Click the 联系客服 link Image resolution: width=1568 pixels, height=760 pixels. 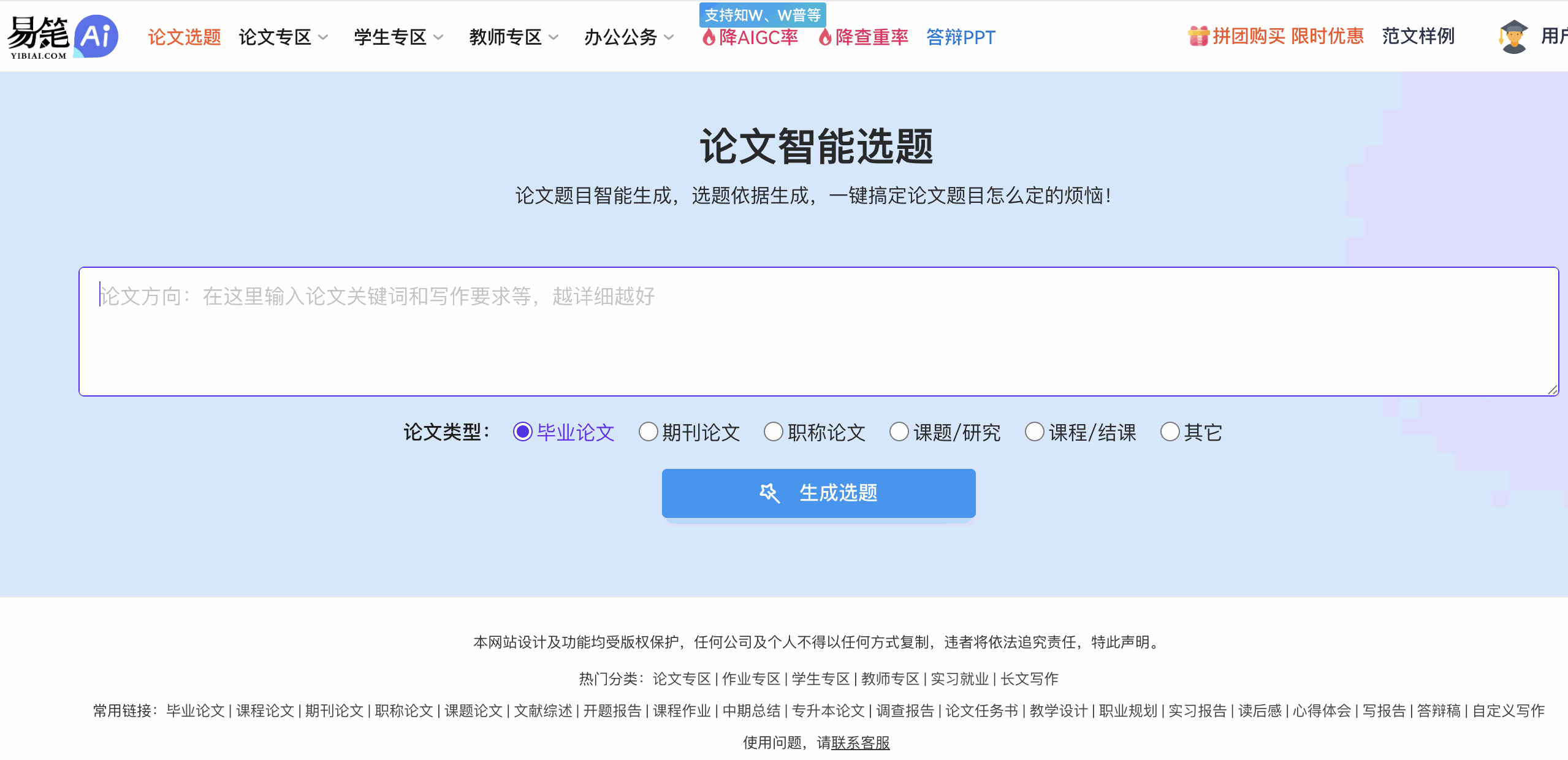tap(860, 743)
